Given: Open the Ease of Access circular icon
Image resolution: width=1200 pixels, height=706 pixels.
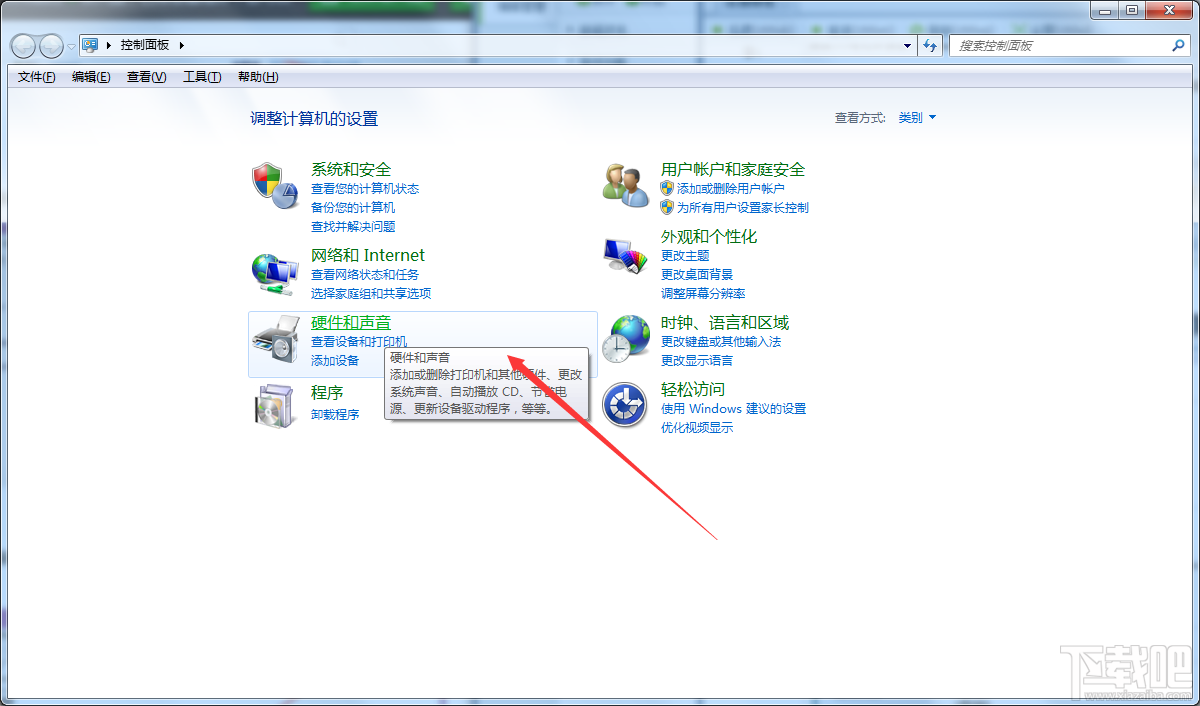Looking at the screenshot, I should coord(626,405).
